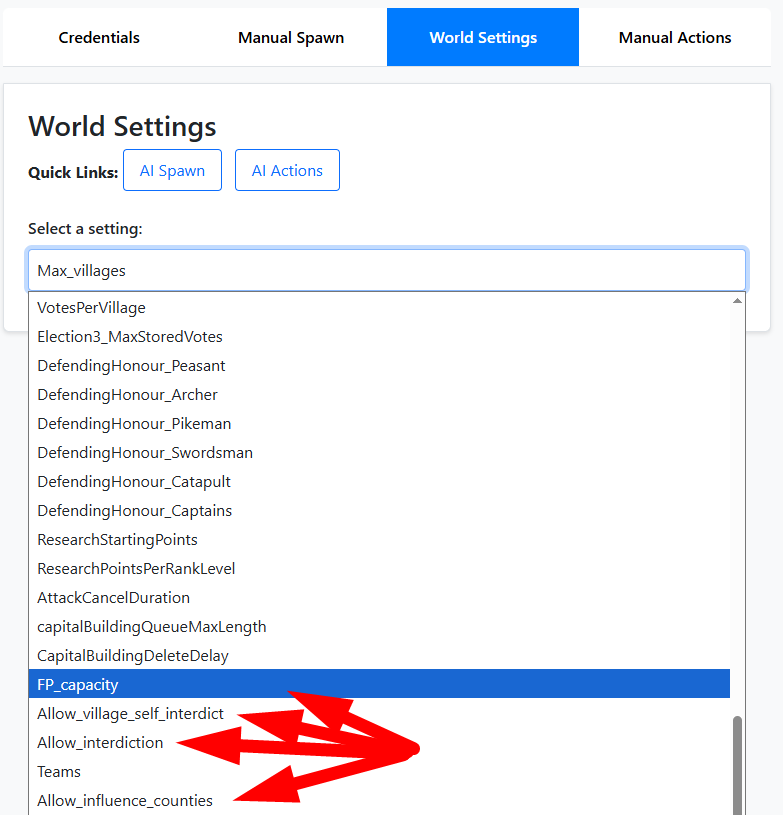Select the highlighted FP_capacity option

pyautogui.click(x=78, y=685)
